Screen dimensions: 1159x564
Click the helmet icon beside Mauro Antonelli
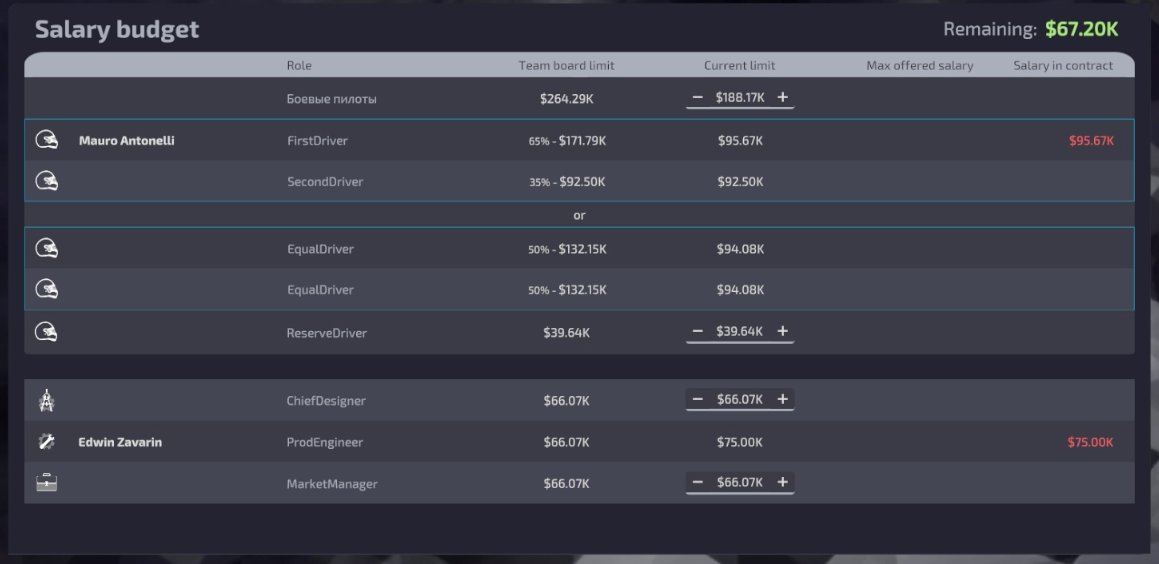(x=47, y=140)
